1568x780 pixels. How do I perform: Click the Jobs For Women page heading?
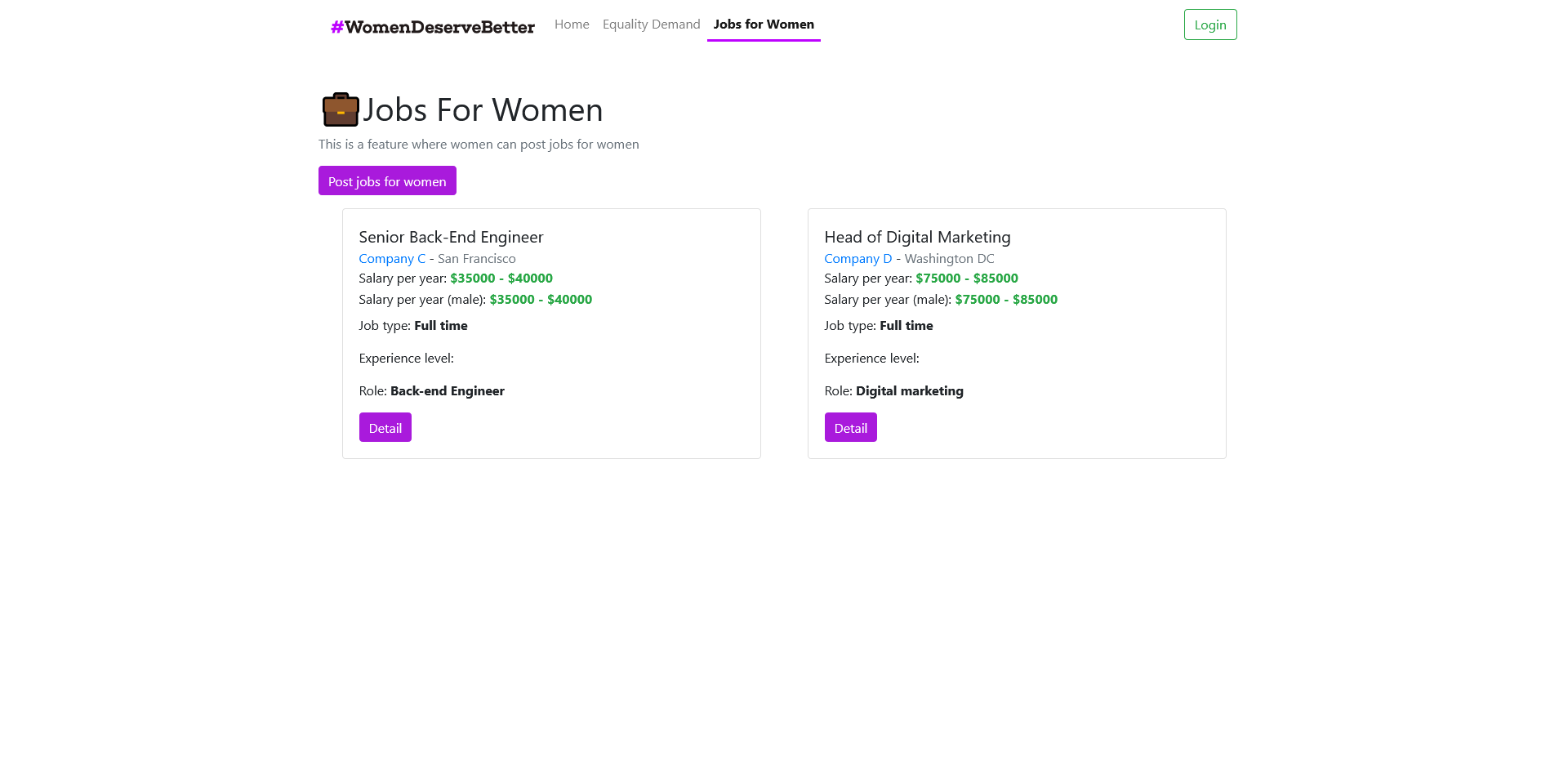482,110
